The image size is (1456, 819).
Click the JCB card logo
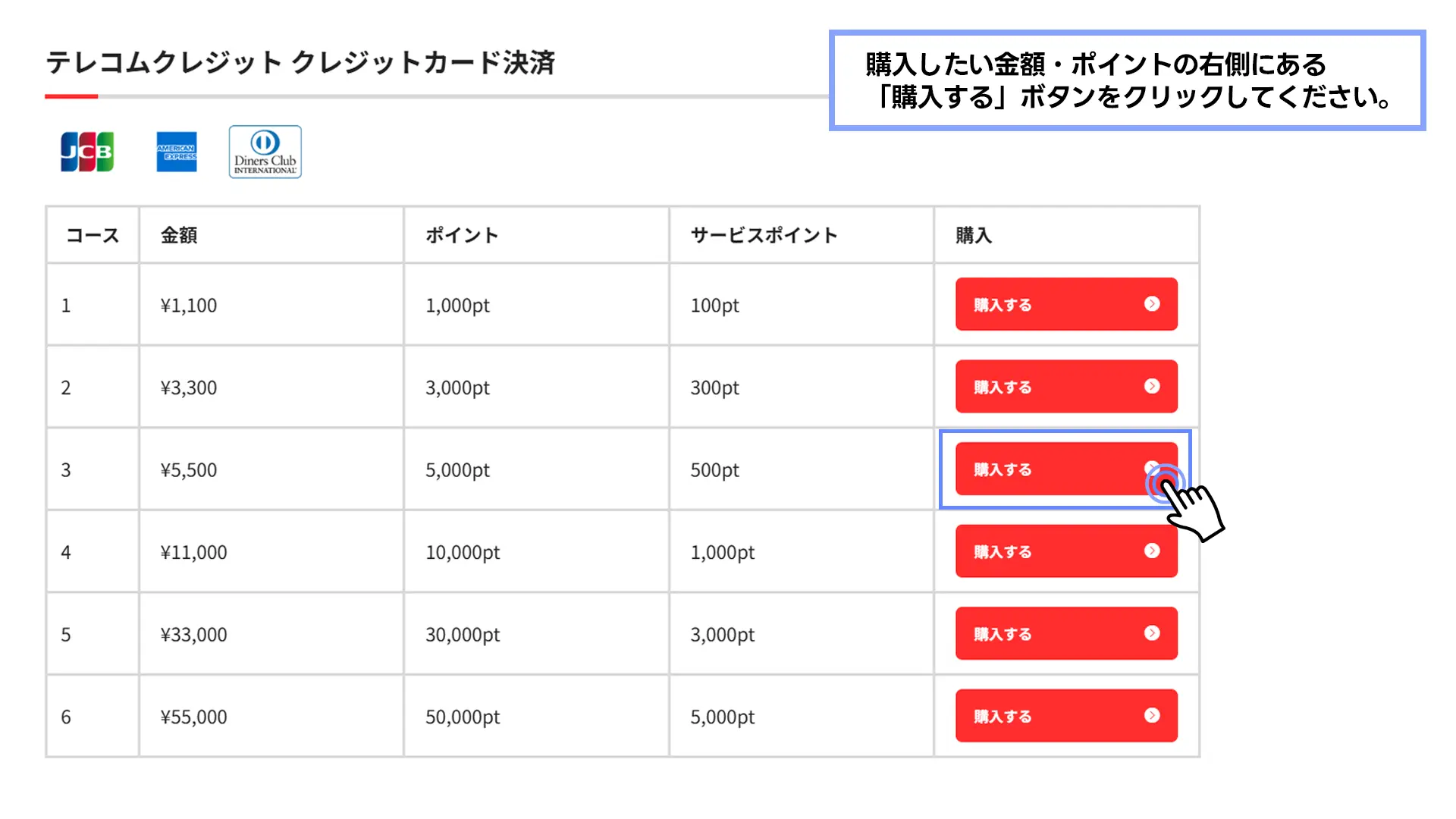coord(87,152)
